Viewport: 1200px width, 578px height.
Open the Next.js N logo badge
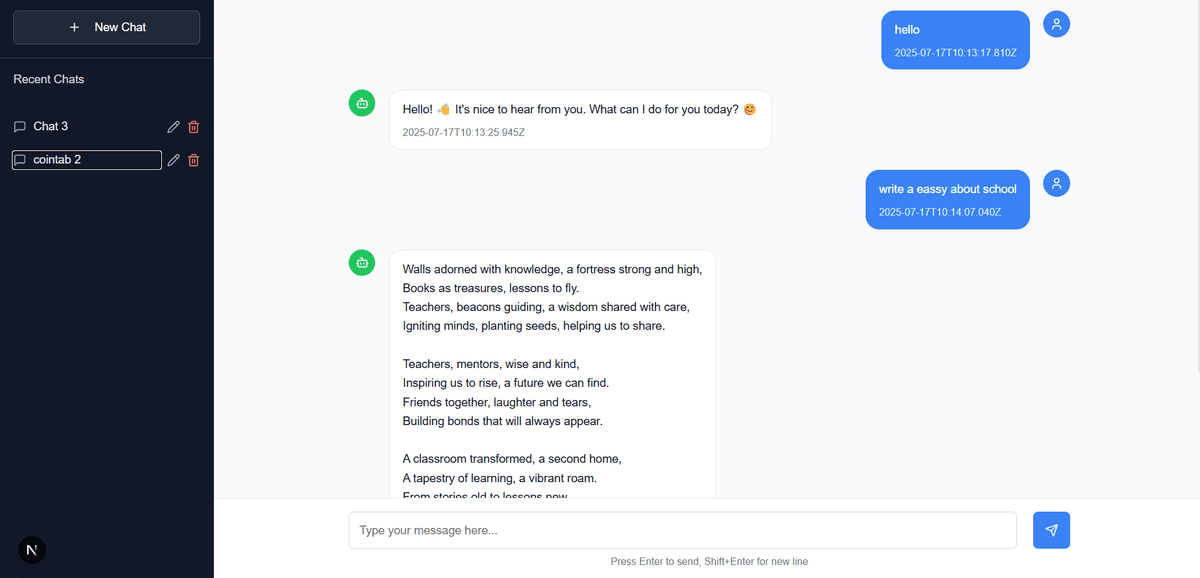33,550
